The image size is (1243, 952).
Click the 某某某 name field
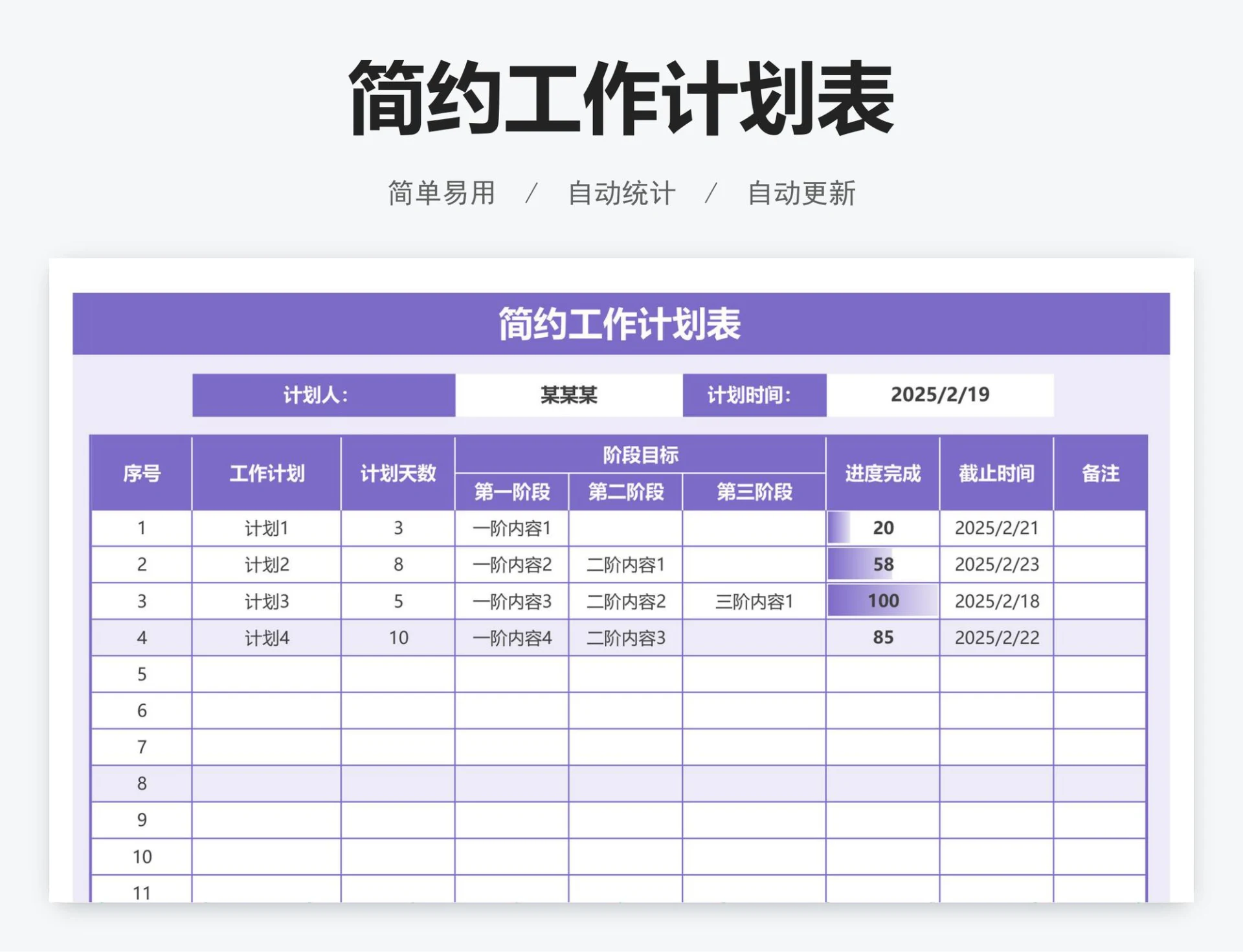[570, 393]
